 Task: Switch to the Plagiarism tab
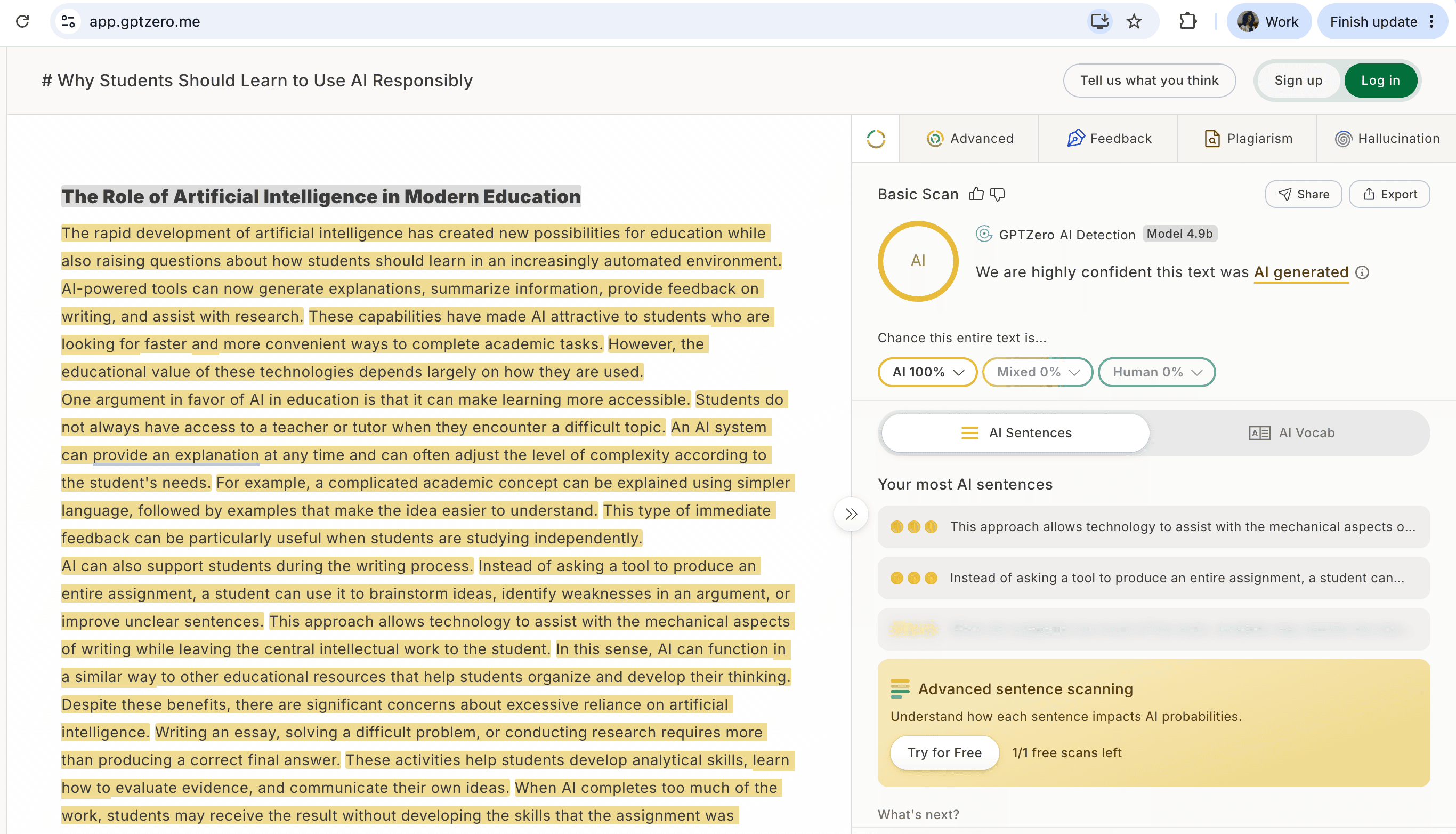(x=1248, y=139)
